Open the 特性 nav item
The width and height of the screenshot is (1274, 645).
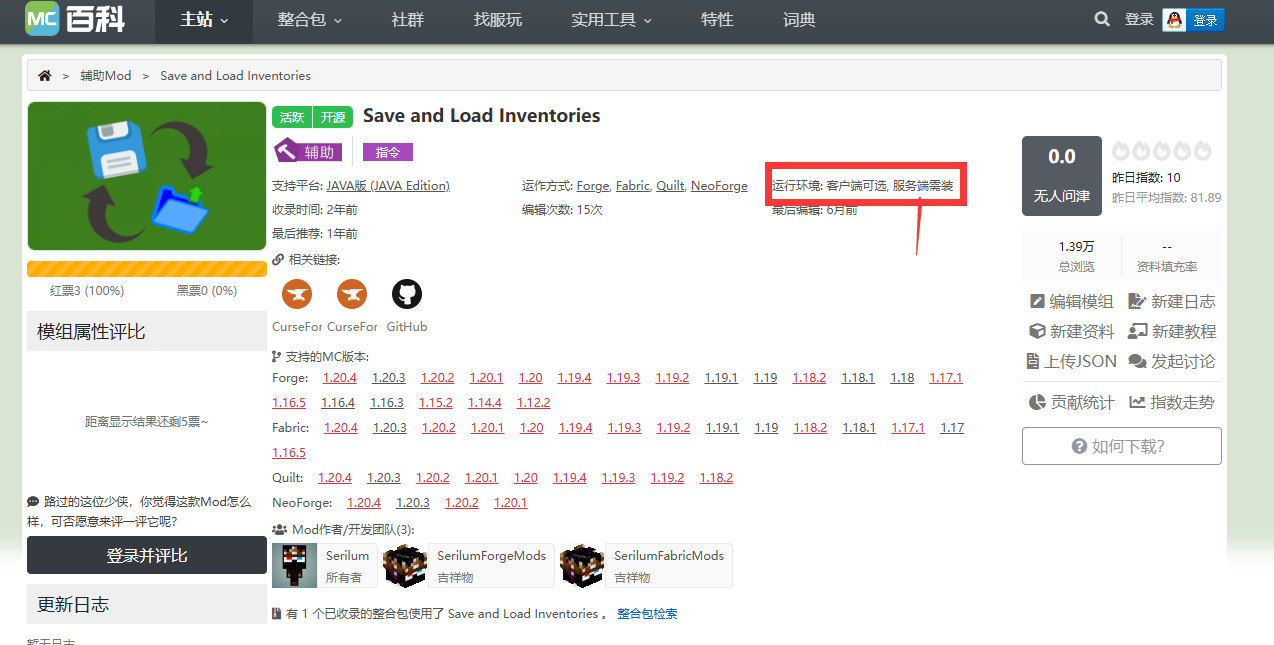pyautogui.click(x=717, y=20)
